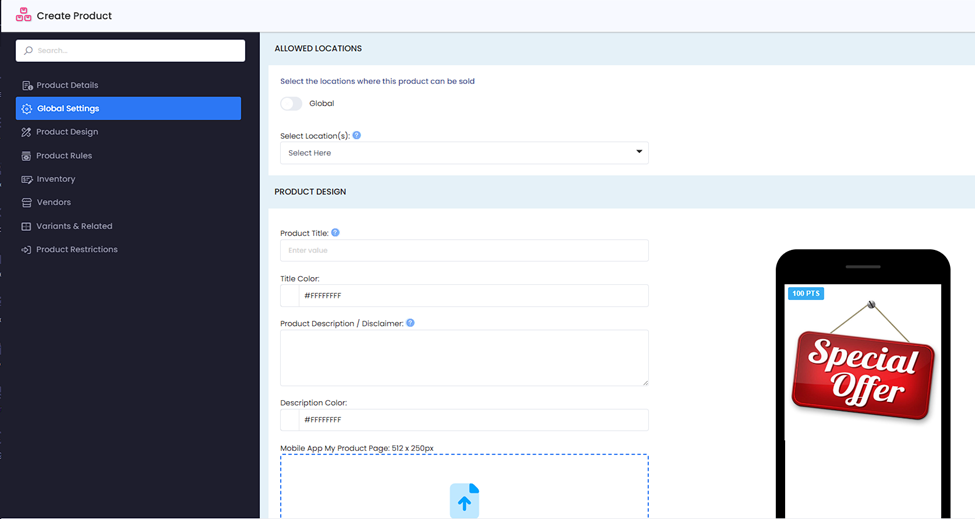
Task: Click the Title Color swatch
Action: point(290,296)
